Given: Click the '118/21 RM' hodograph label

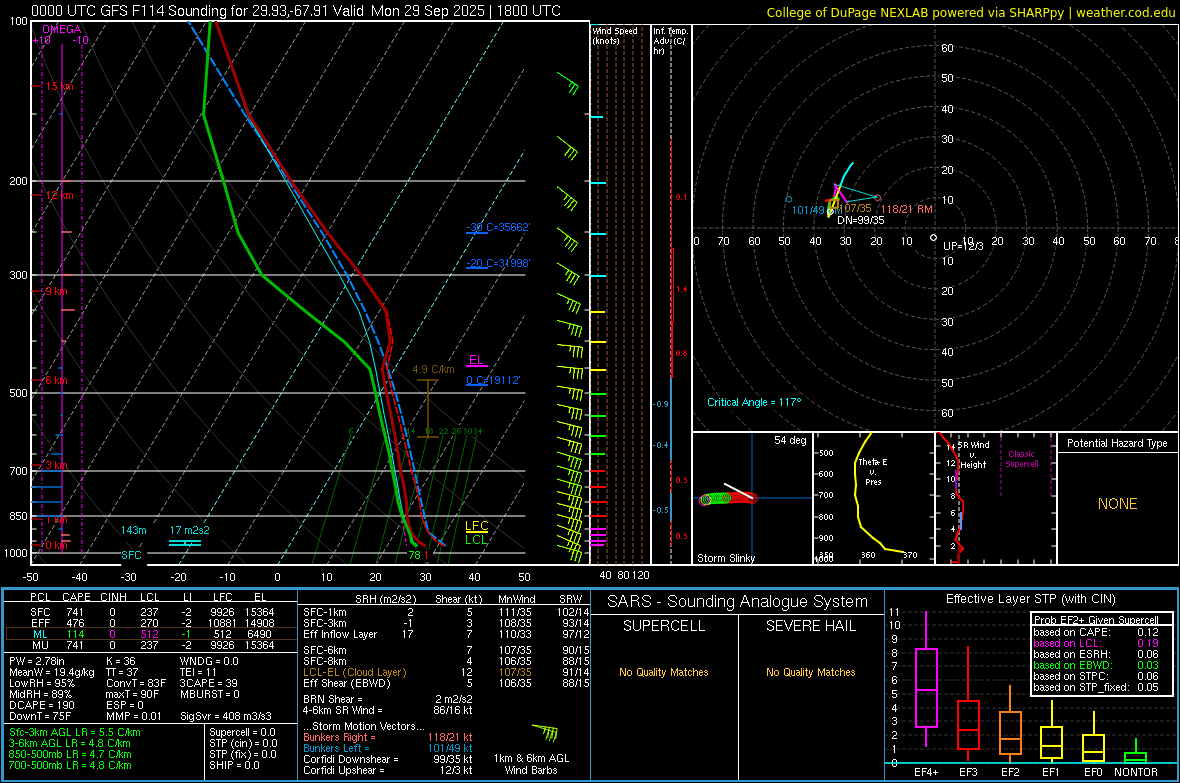Looking at the screenshot, I should [907, 209].
